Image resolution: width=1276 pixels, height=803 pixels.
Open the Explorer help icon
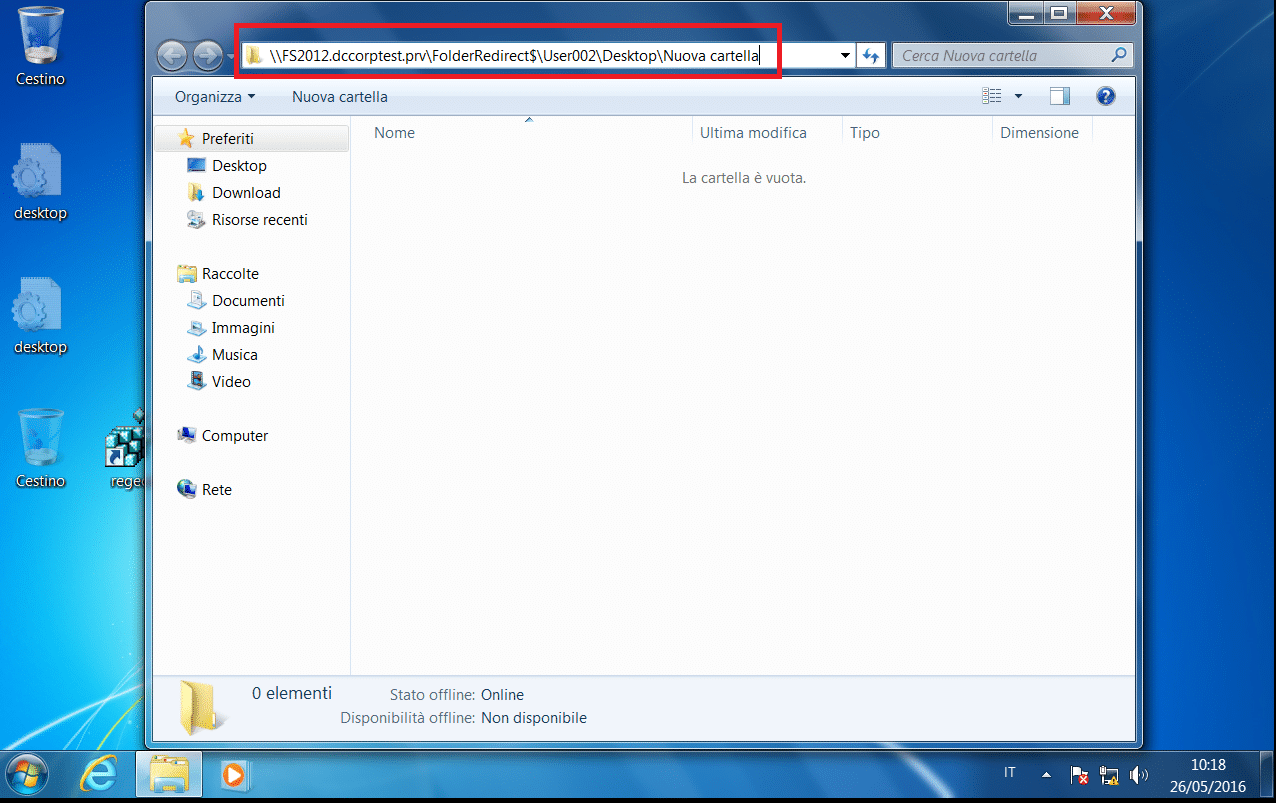[x=1105, y=97]
